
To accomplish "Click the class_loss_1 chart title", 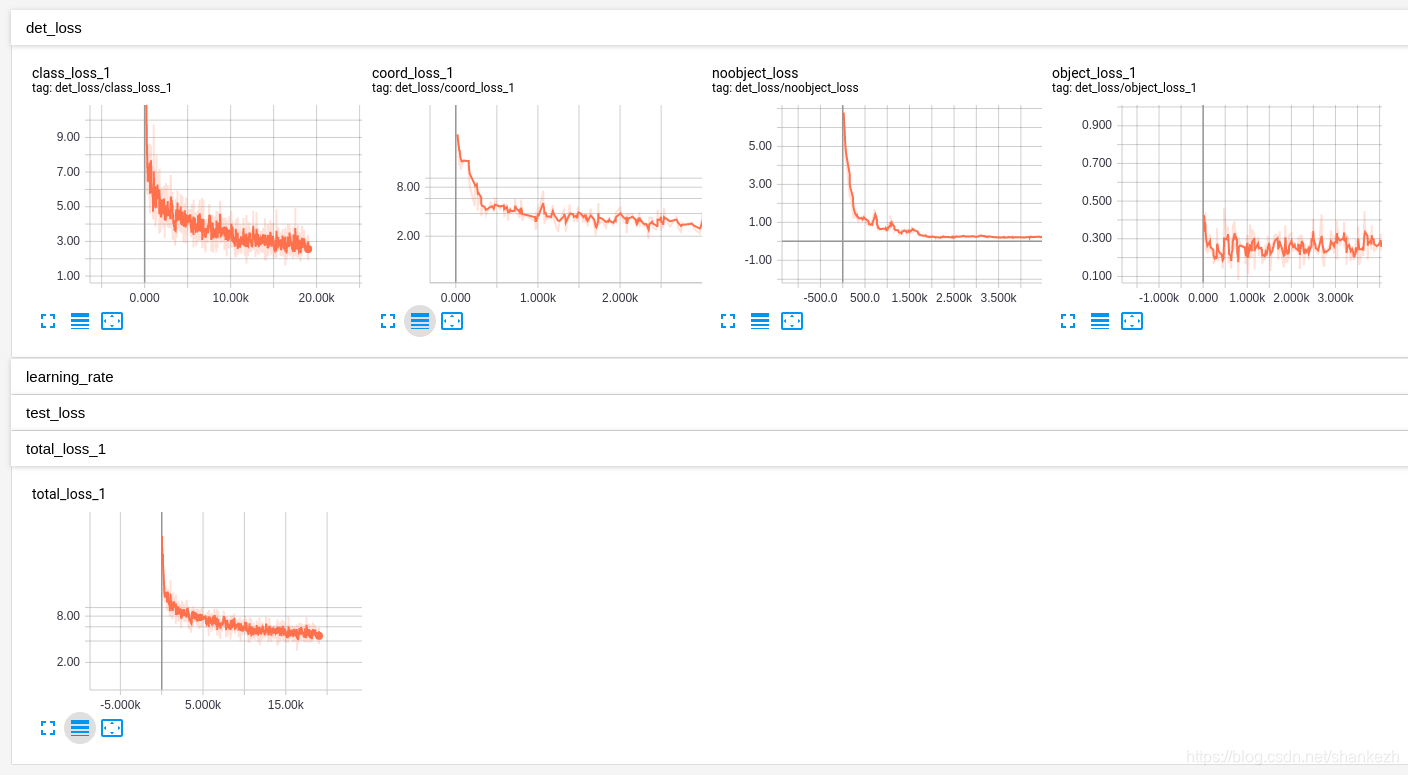I will click(71, 73).
